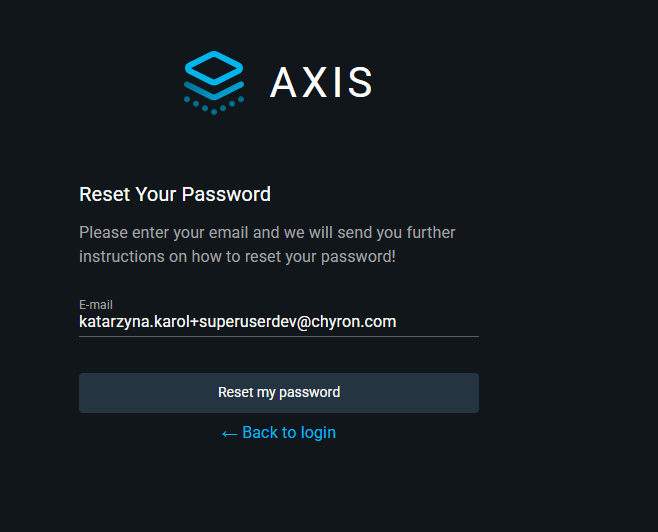
Task: Click the AXIS wordmark text
Action: [321, 83]
